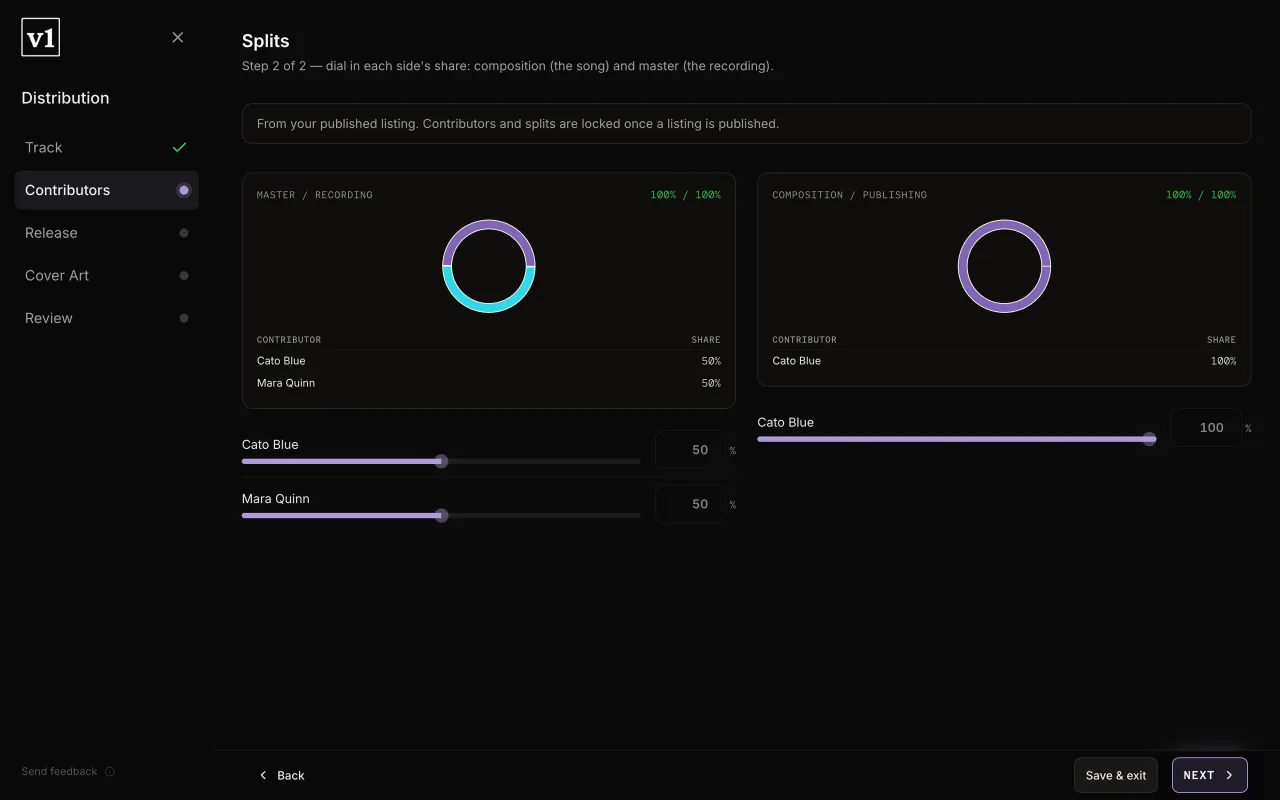Image resolution: width=1280 pixels, height=800 pixels.
Task: Click the Composition / Publishing panel title
Action: [849, 195]
